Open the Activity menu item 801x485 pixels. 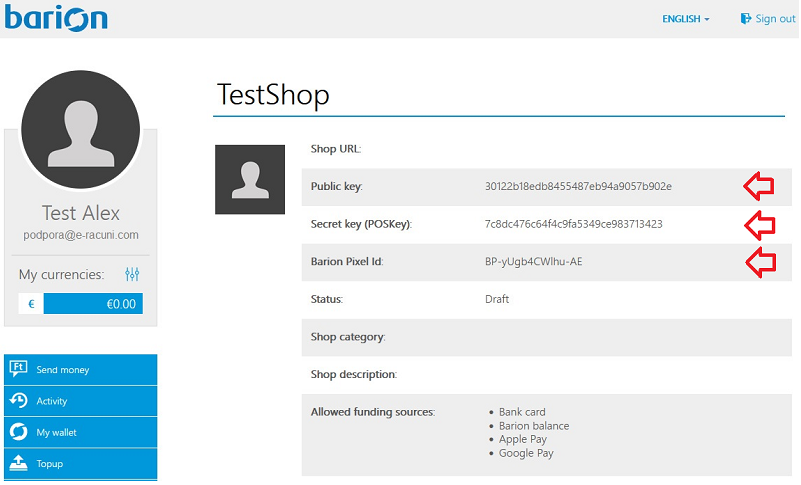(81, 401)
